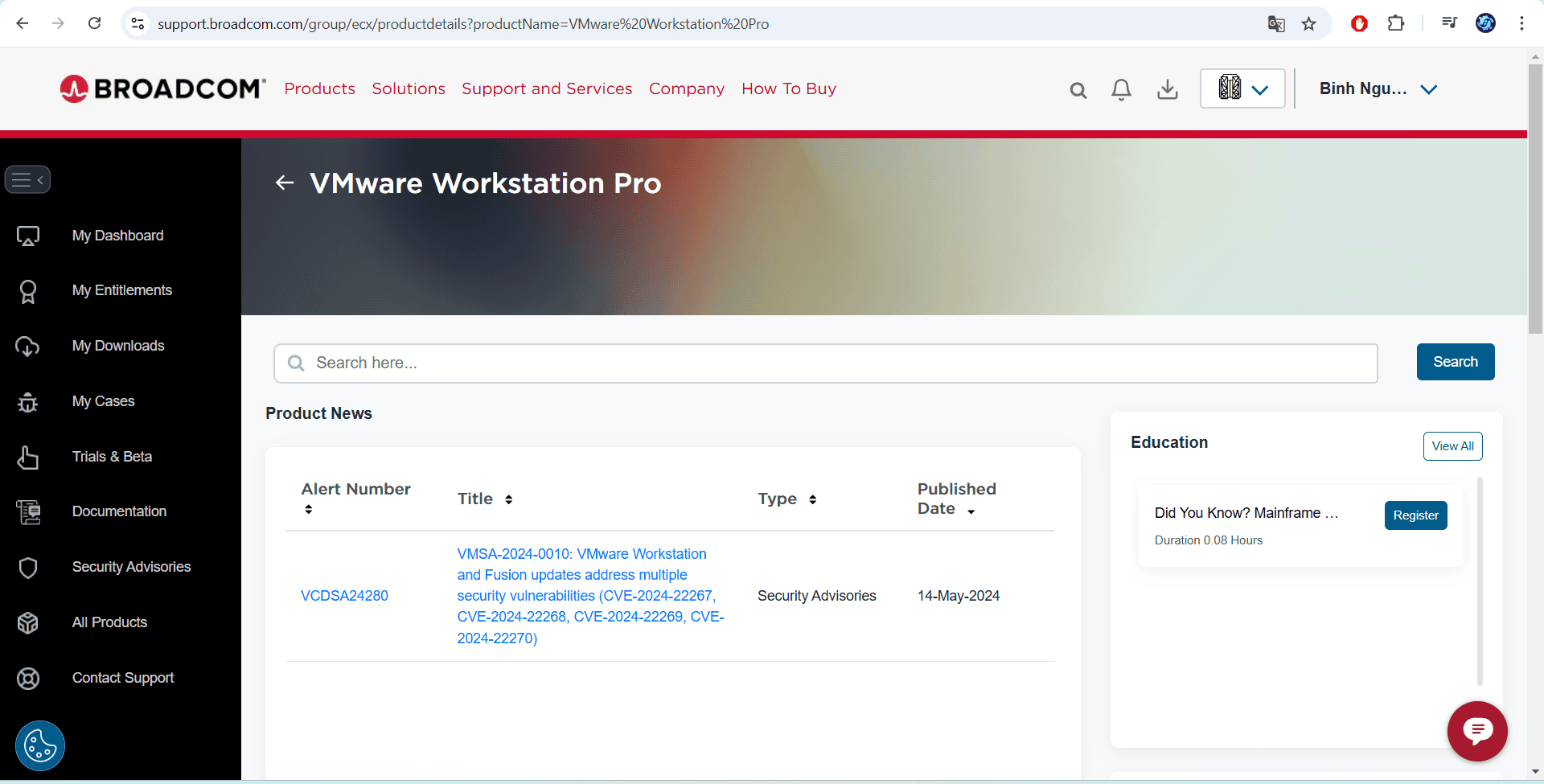The width and height of the screenshot is (1544, 784).
Task: Collapse the left sidebar menu toggle
Action: [27, 179]
